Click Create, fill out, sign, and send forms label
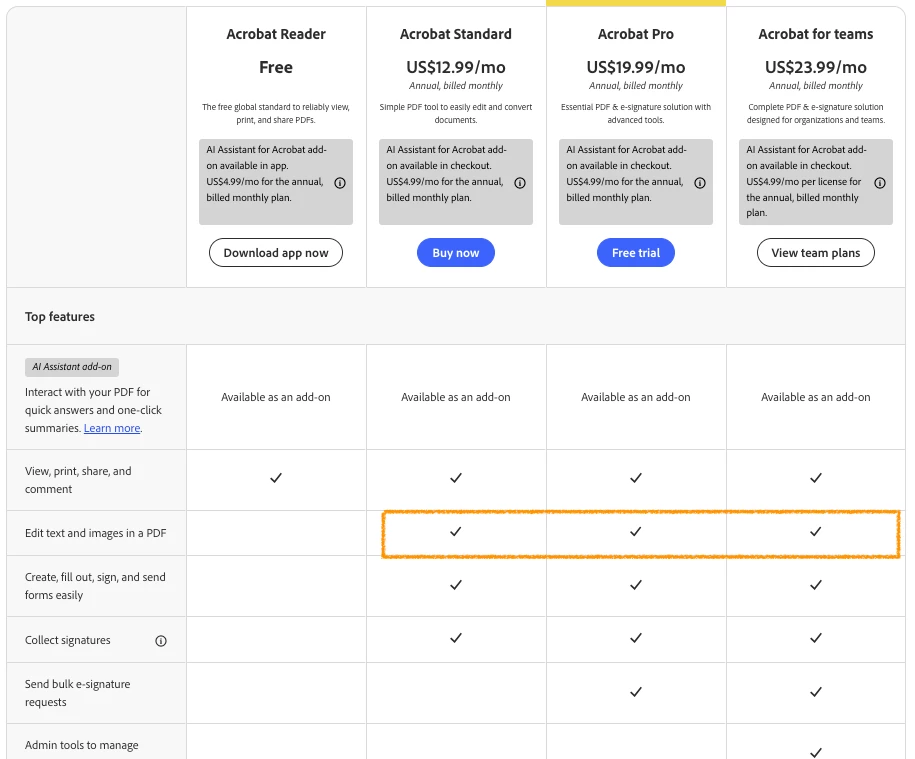The height and width of the screenshot is (759, 915). 95,586
